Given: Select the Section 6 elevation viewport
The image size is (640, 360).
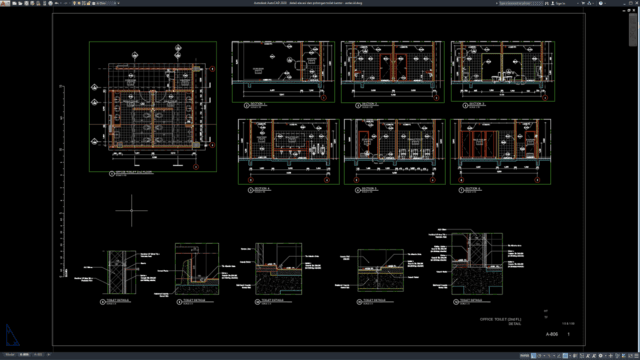Looking at the screenshot, I should [500, 151].
